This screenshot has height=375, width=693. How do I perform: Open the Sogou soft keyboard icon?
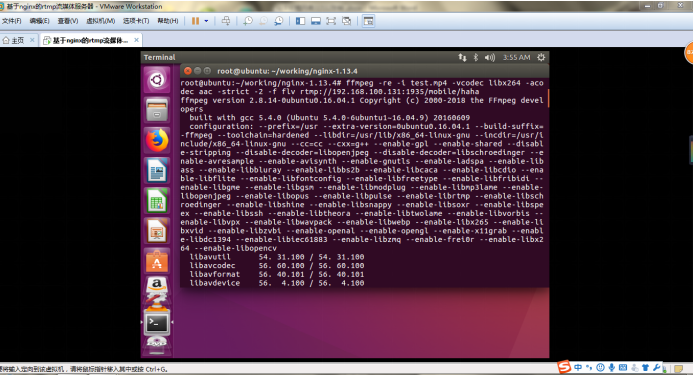pyautogui.click(x=623, y=367)
